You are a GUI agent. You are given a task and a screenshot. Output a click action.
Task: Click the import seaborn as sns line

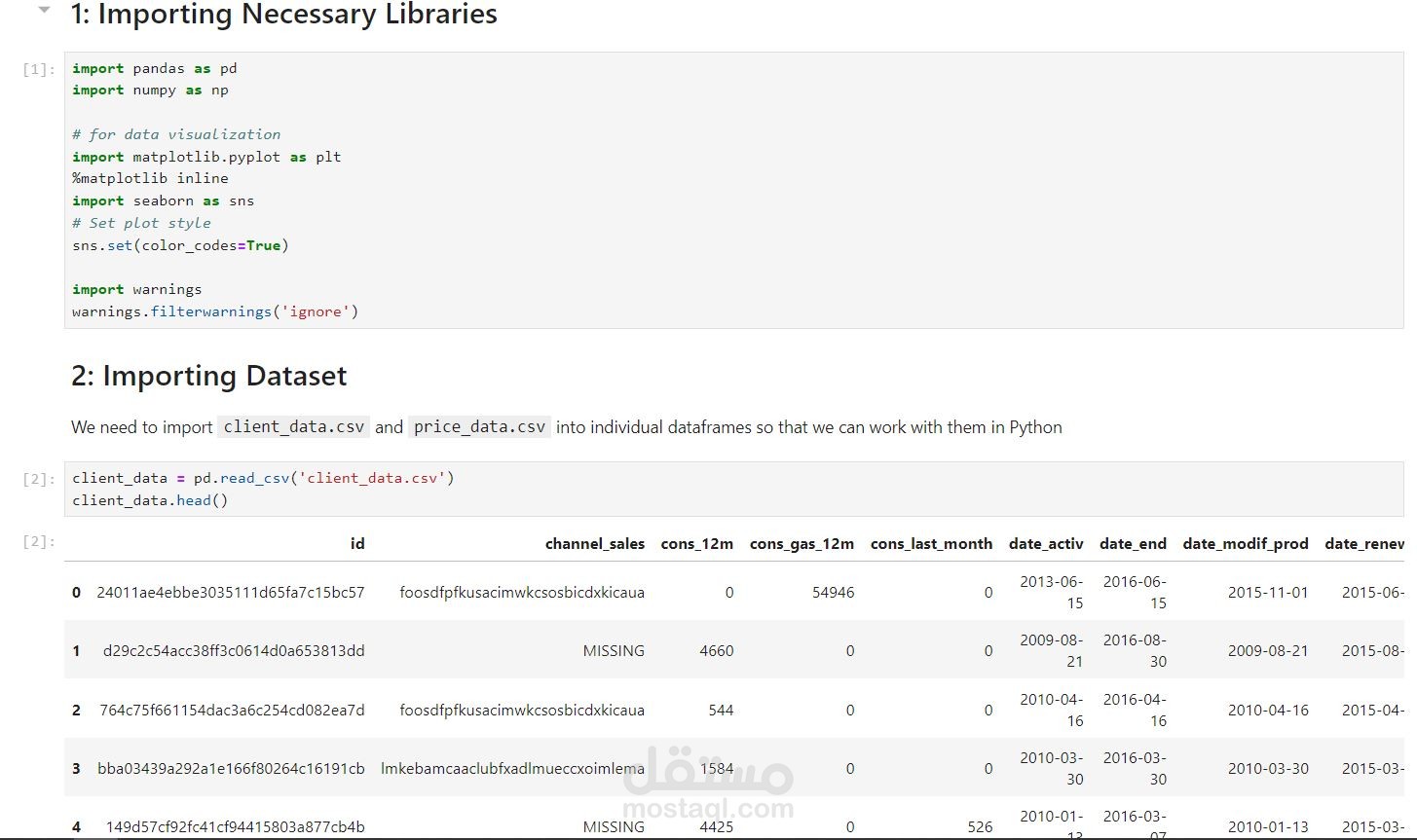163,201
